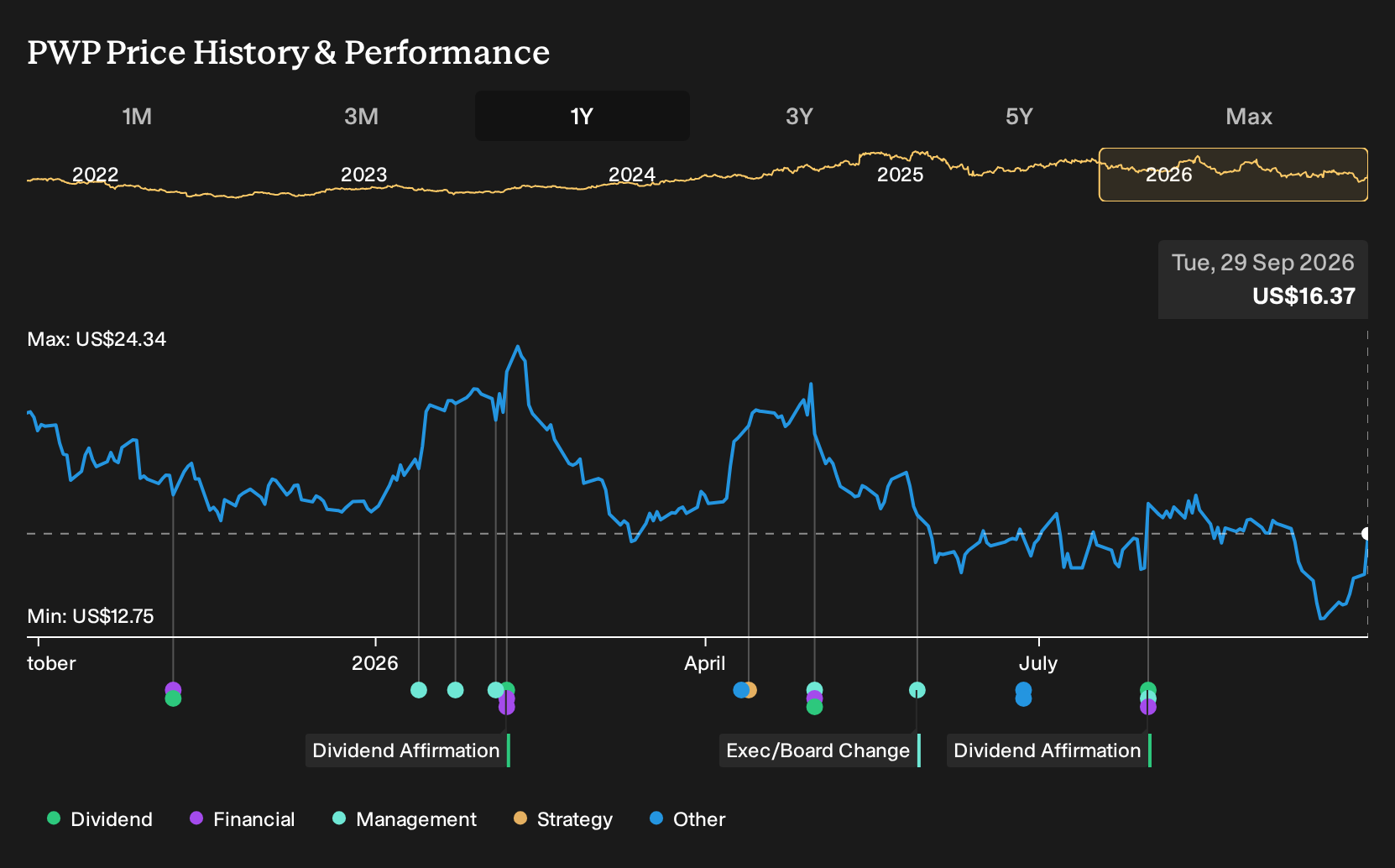This screenshot has width=1395, height=868.
Task: Click the April axis label
Action: [x=705, y=663]
